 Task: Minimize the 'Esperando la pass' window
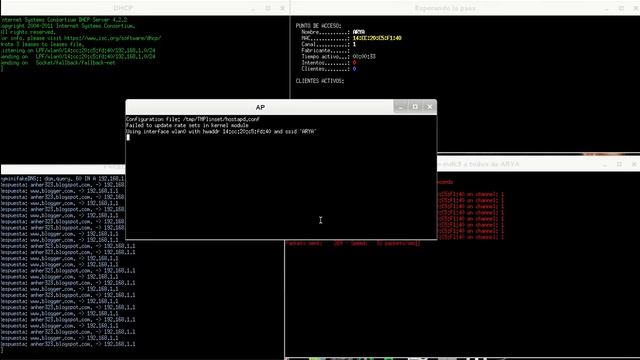pyautogui.click(x=607, y=8)
